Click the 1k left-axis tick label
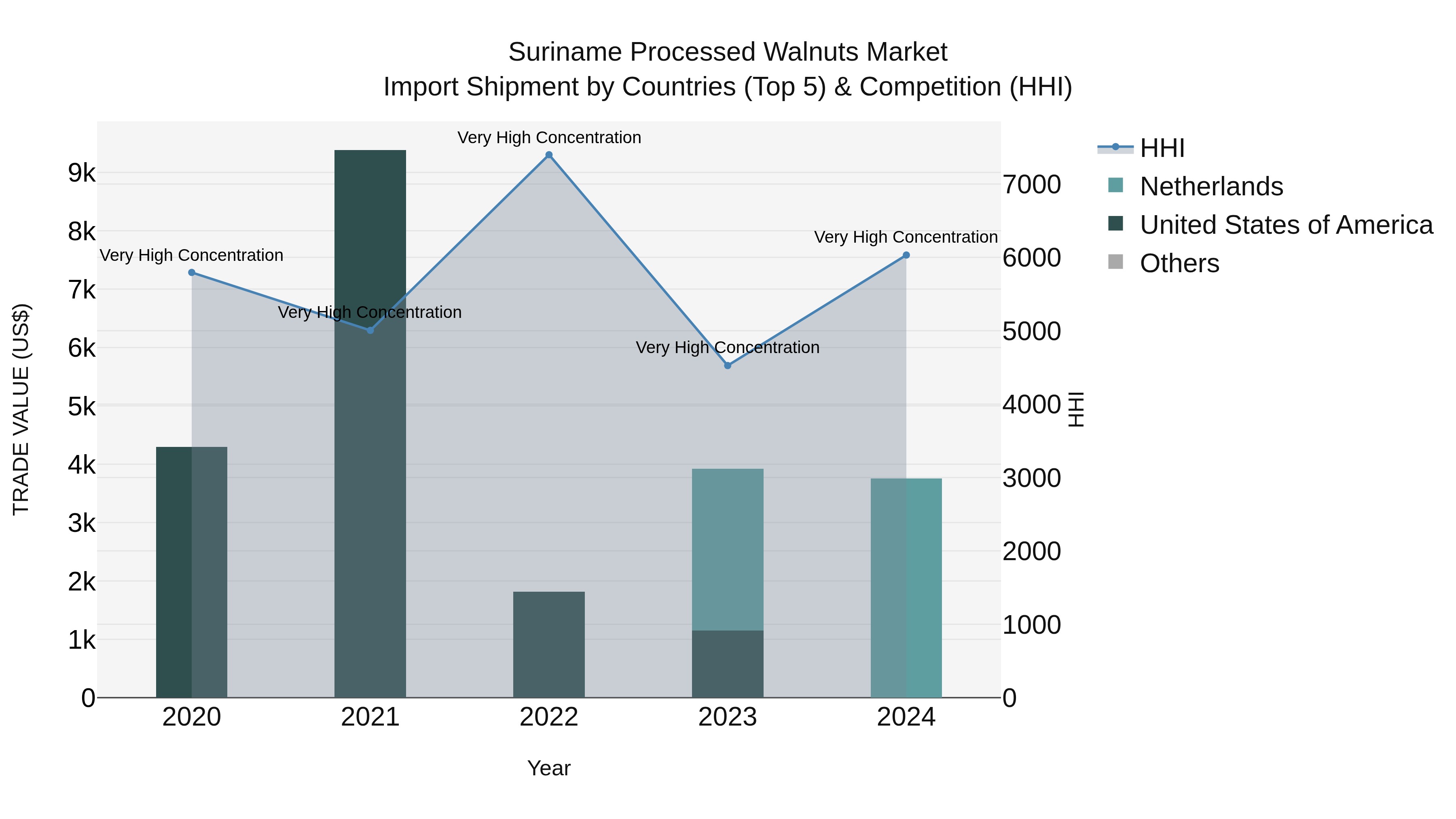 82,640
